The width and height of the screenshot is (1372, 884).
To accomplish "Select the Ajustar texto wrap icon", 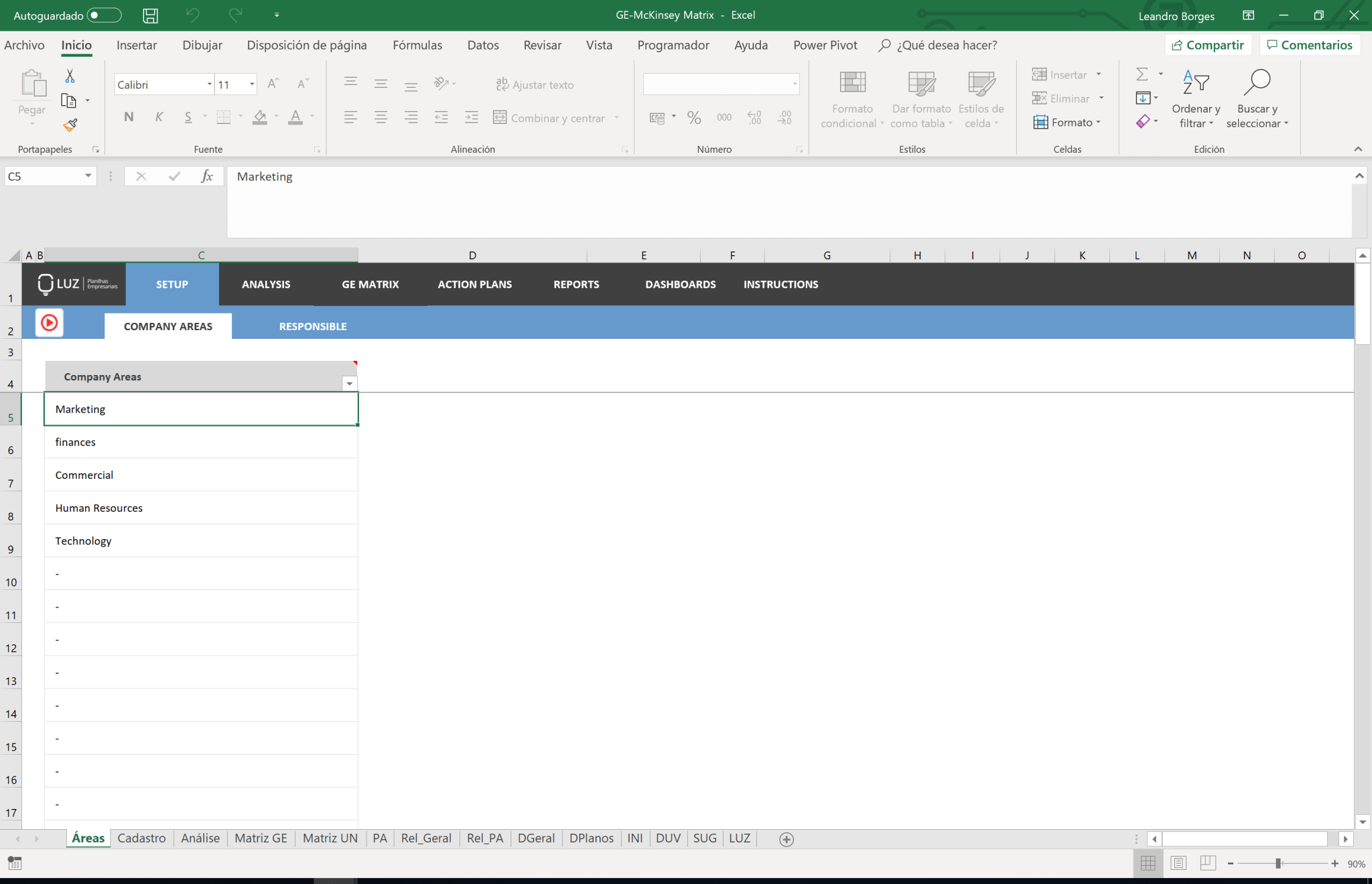I will [x=502, y=84].
